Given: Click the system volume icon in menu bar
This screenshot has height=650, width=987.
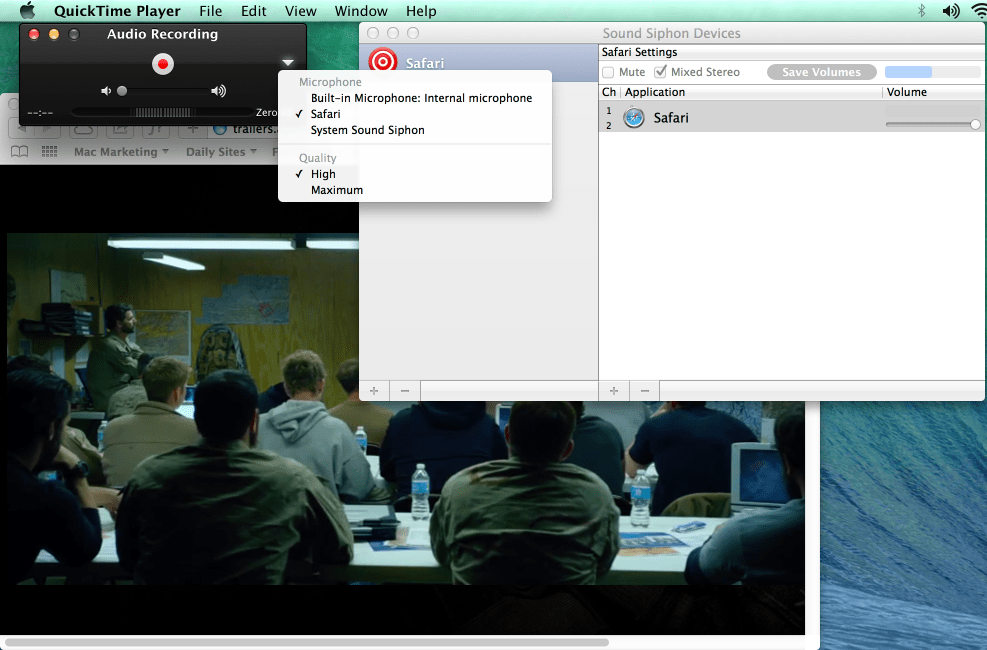Looking at the screenshot, I should coord(950,11).
